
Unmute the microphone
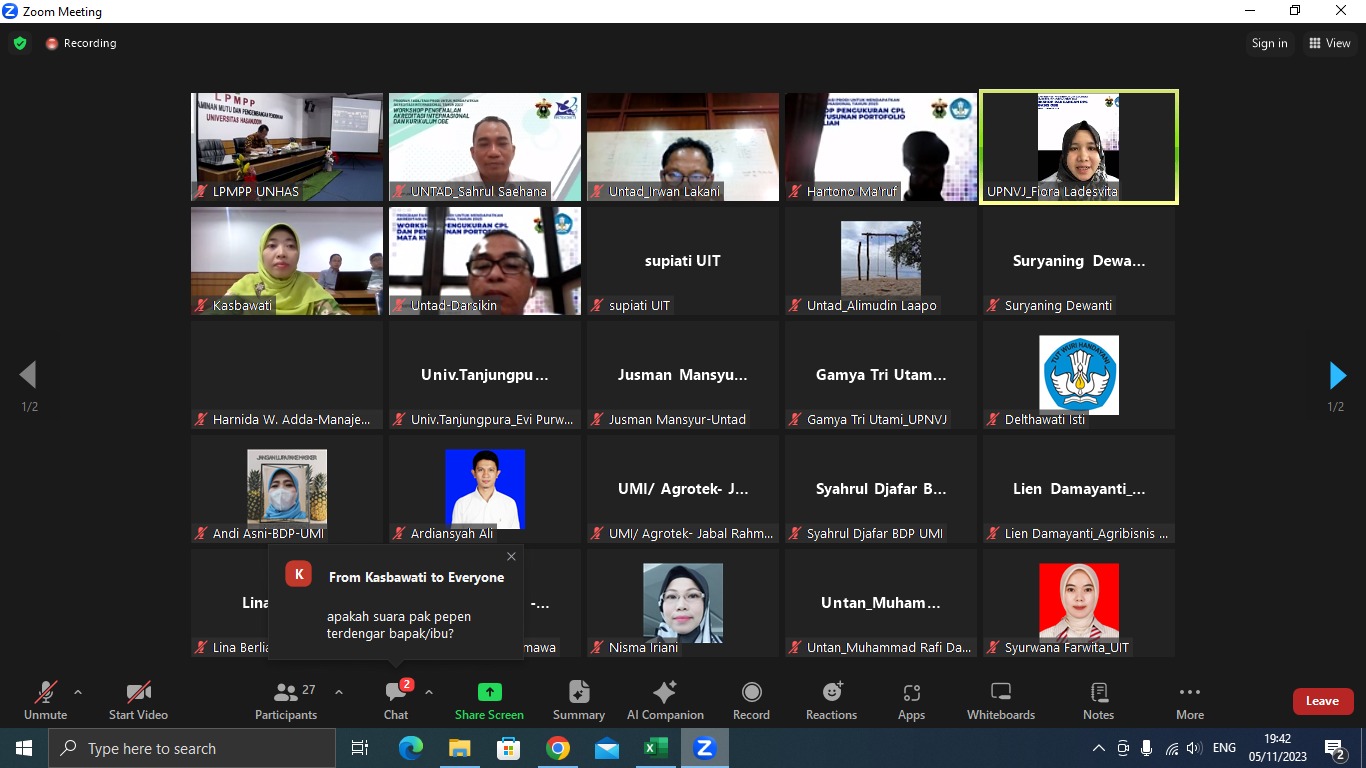click(45, 700)
